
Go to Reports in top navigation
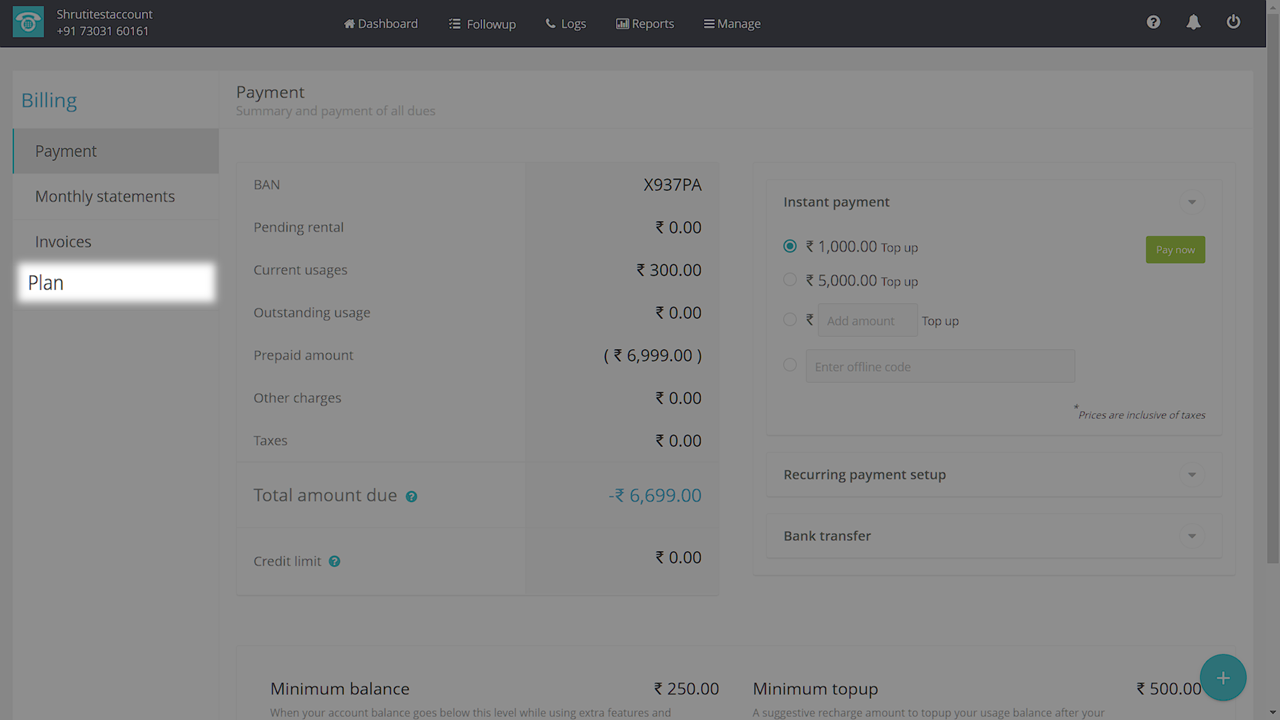(x=645, y=23)
